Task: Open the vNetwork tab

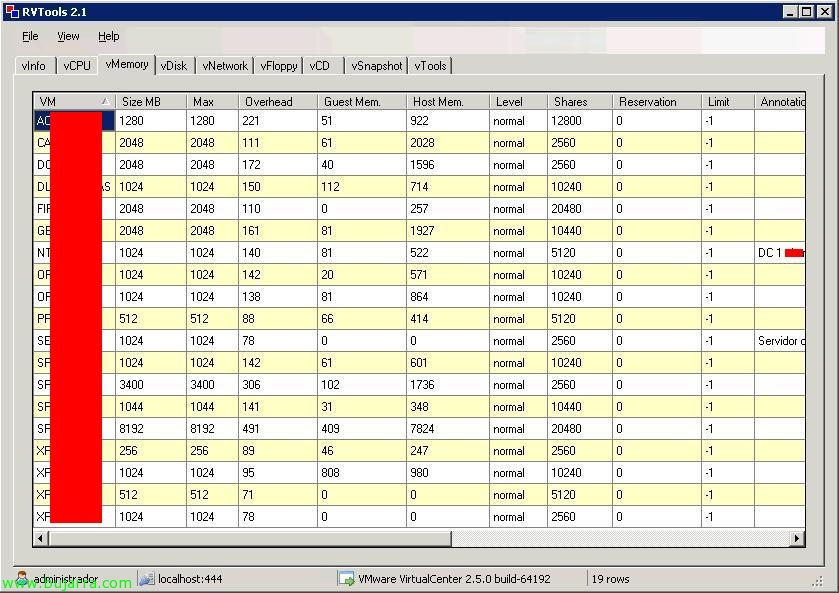Action: tap(225, 66)
